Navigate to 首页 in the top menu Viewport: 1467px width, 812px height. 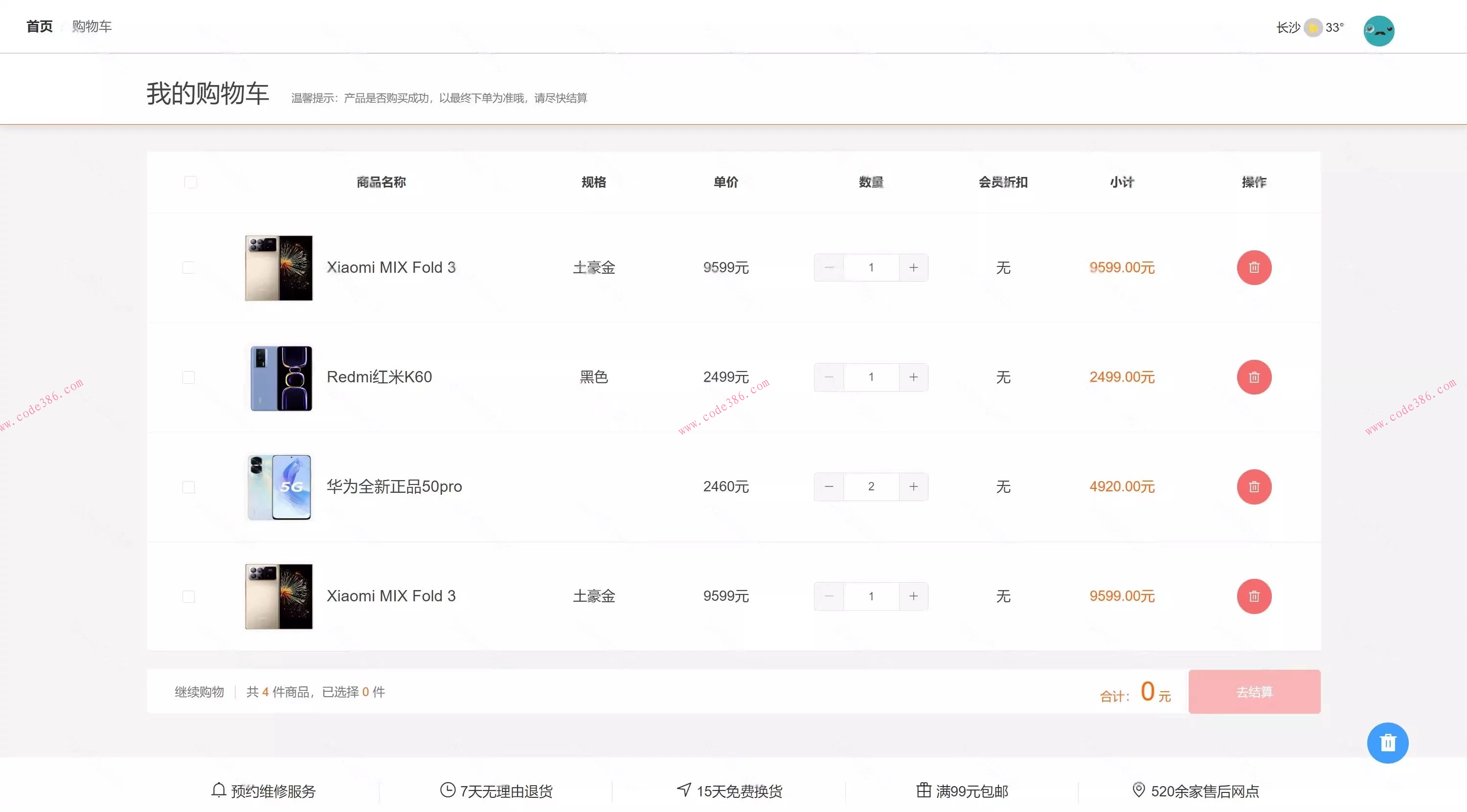tap(39, 26)
